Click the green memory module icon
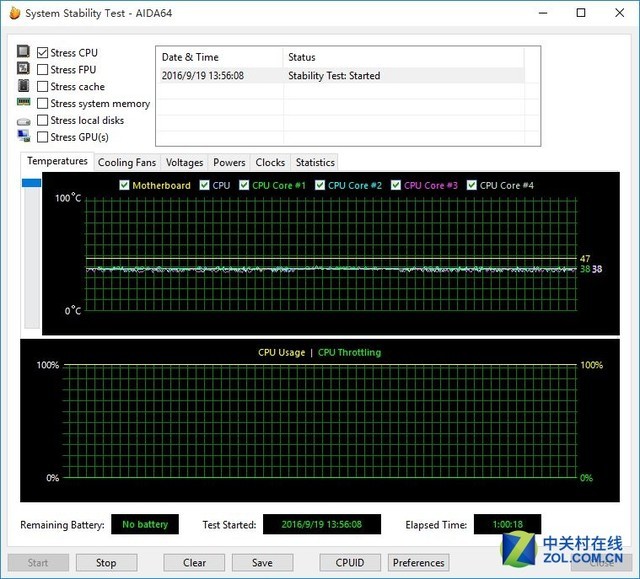Viewport: 640px width, 579px height. (x=23, y=102)
